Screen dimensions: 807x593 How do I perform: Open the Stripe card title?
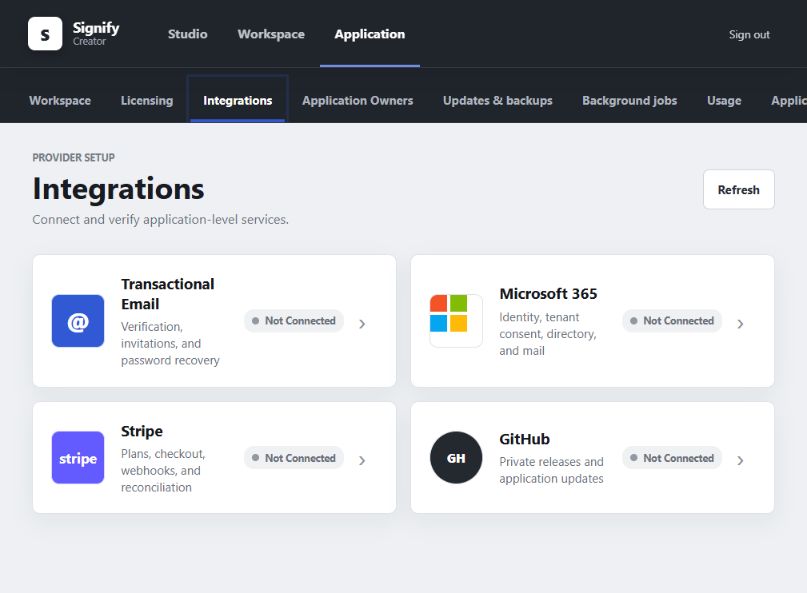[142, 431]
